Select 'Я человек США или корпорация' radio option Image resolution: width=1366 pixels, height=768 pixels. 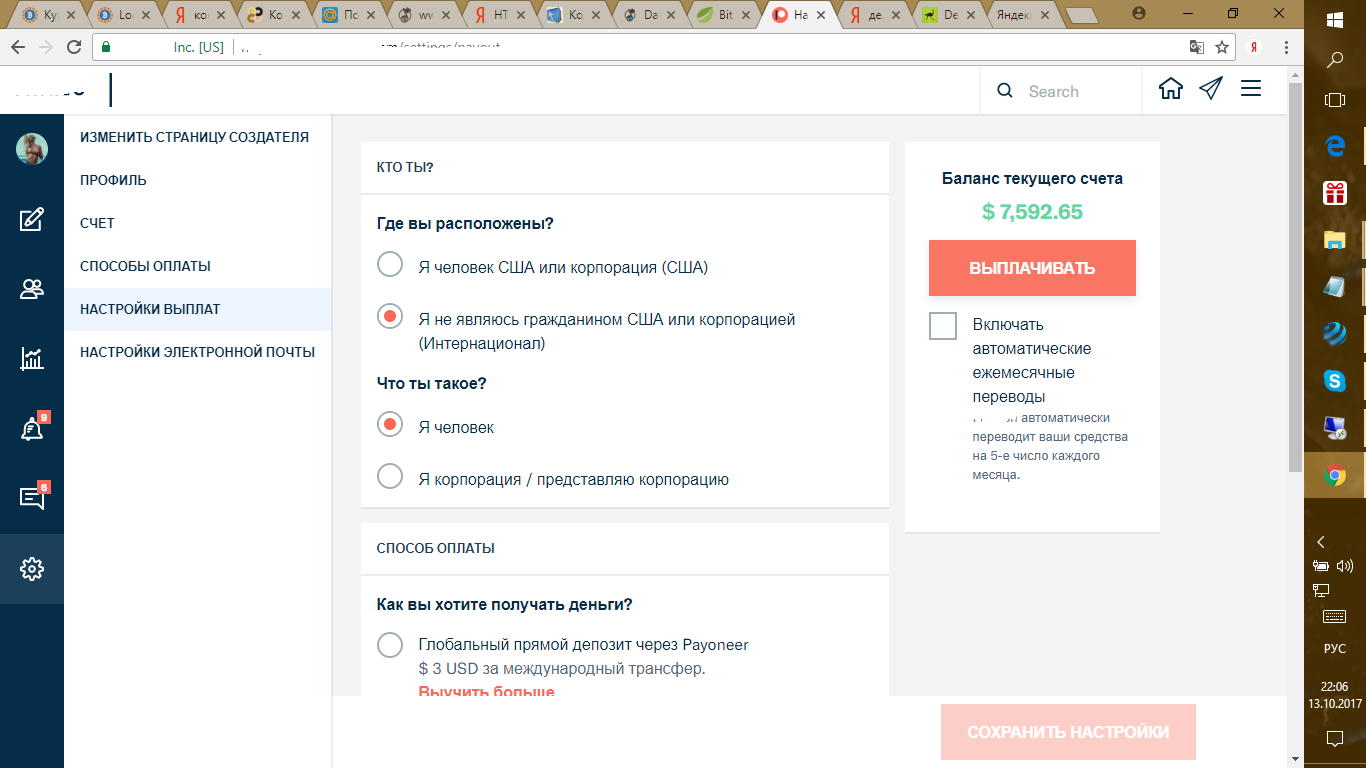[390, 265]
